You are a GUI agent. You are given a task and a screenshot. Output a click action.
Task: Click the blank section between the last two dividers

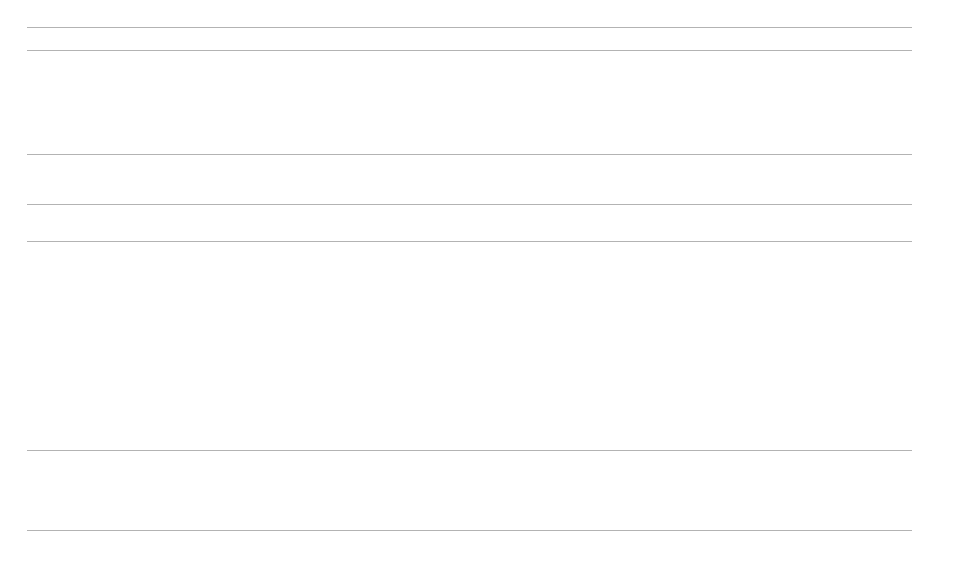pyautogui.click(x=469, y=490)
